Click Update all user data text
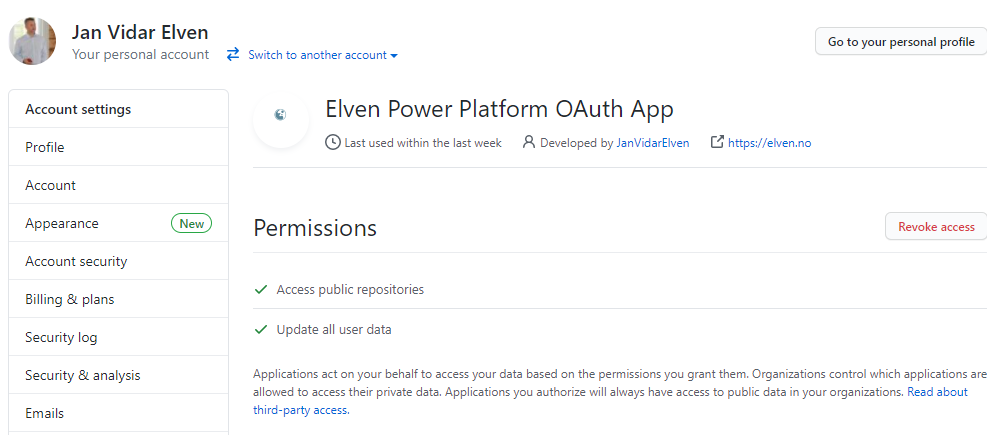Viewport: 987px width, 435px height. point(334,329)
